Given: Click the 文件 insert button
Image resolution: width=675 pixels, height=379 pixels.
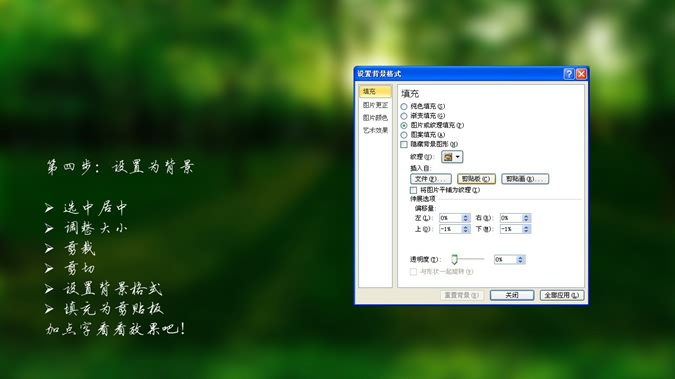Looking at the screenshot, I should [x=430, y=179].
